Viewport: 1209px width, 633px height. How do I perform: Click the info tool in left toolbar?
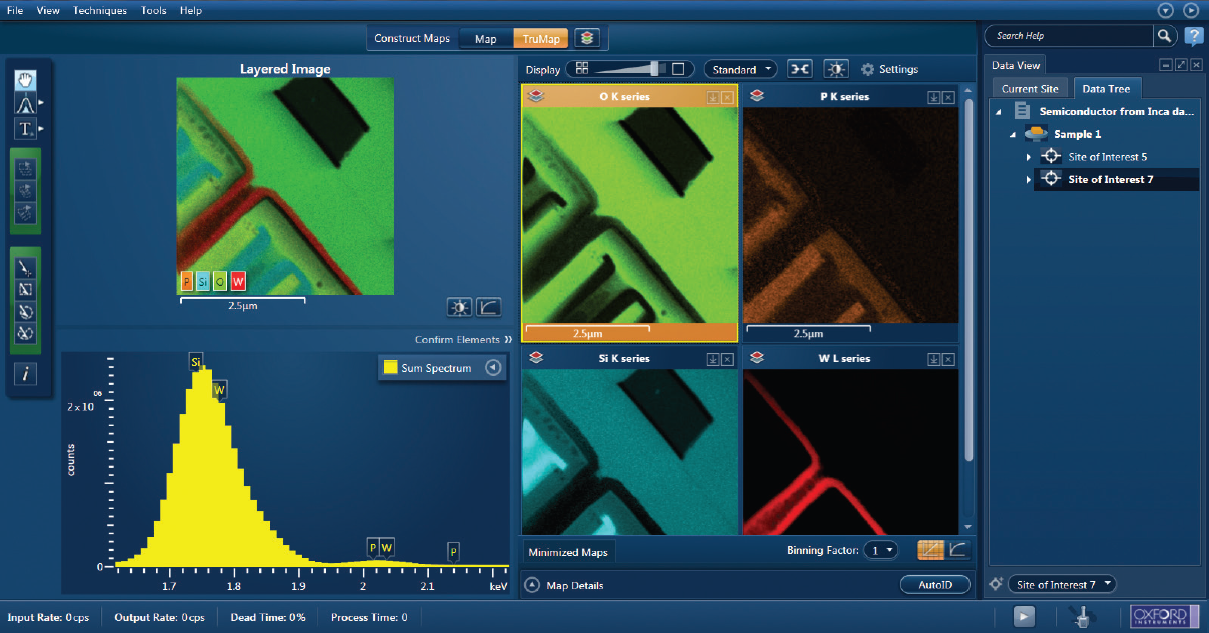click(x=25, y=373)
